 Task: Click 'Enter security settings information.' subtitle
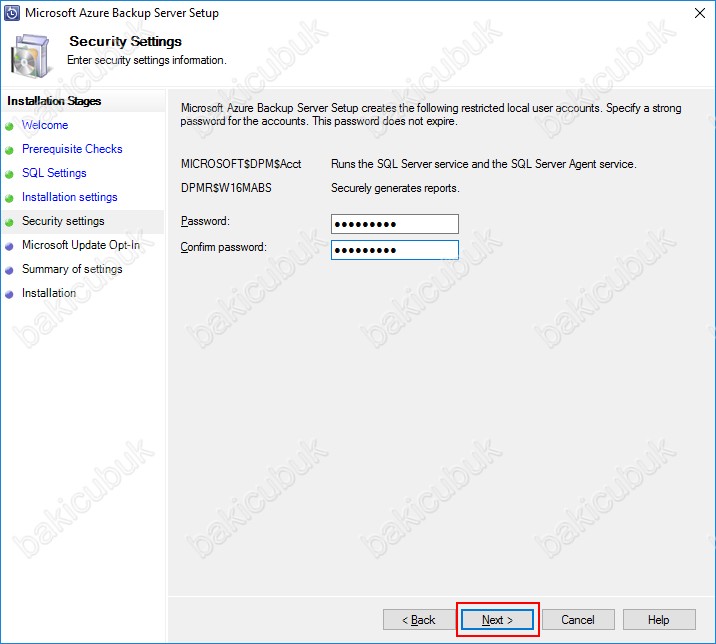[x=147, y=60]
